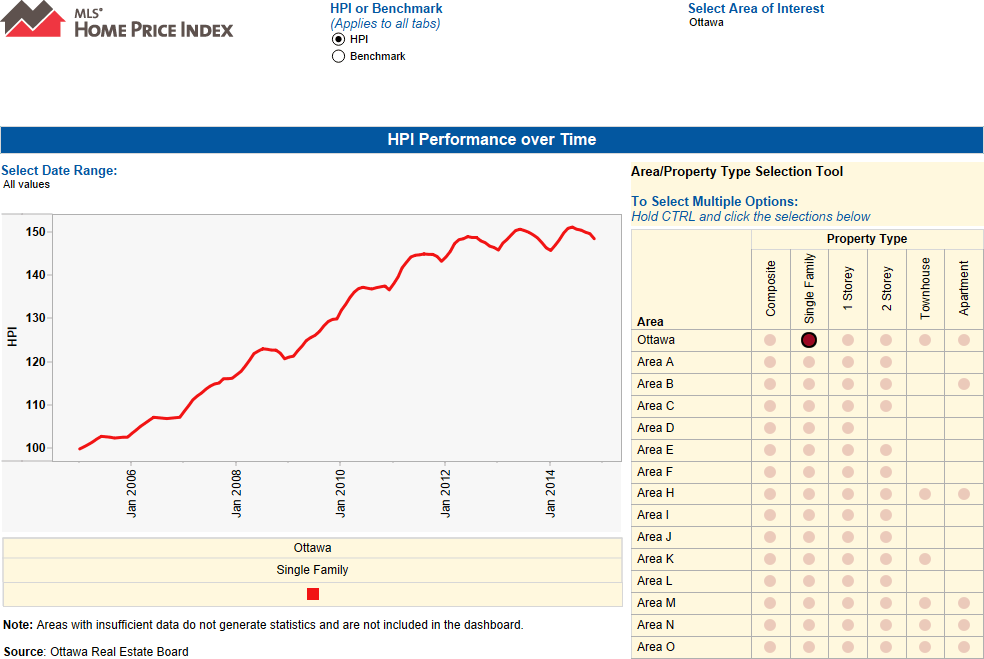Select Area A Single Family dot
This screenshot has height=659, width=984.
809,361
